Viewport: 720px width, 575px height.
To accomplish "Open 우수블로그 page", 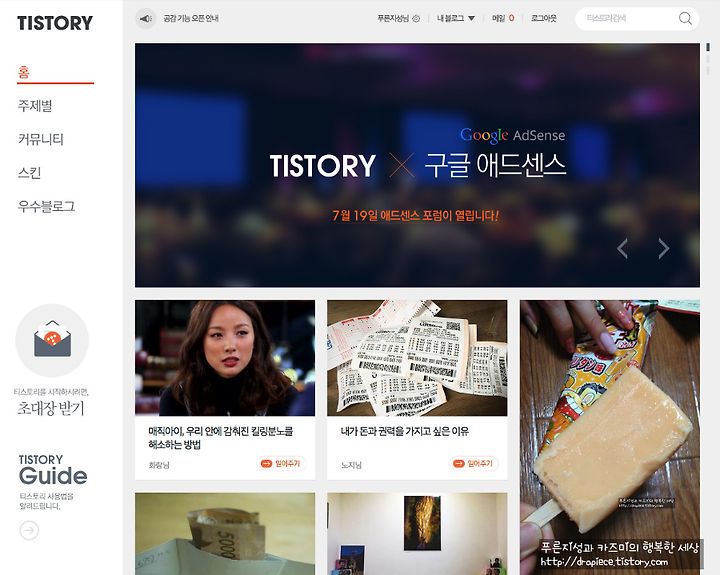I will click(x=46, y=206).
